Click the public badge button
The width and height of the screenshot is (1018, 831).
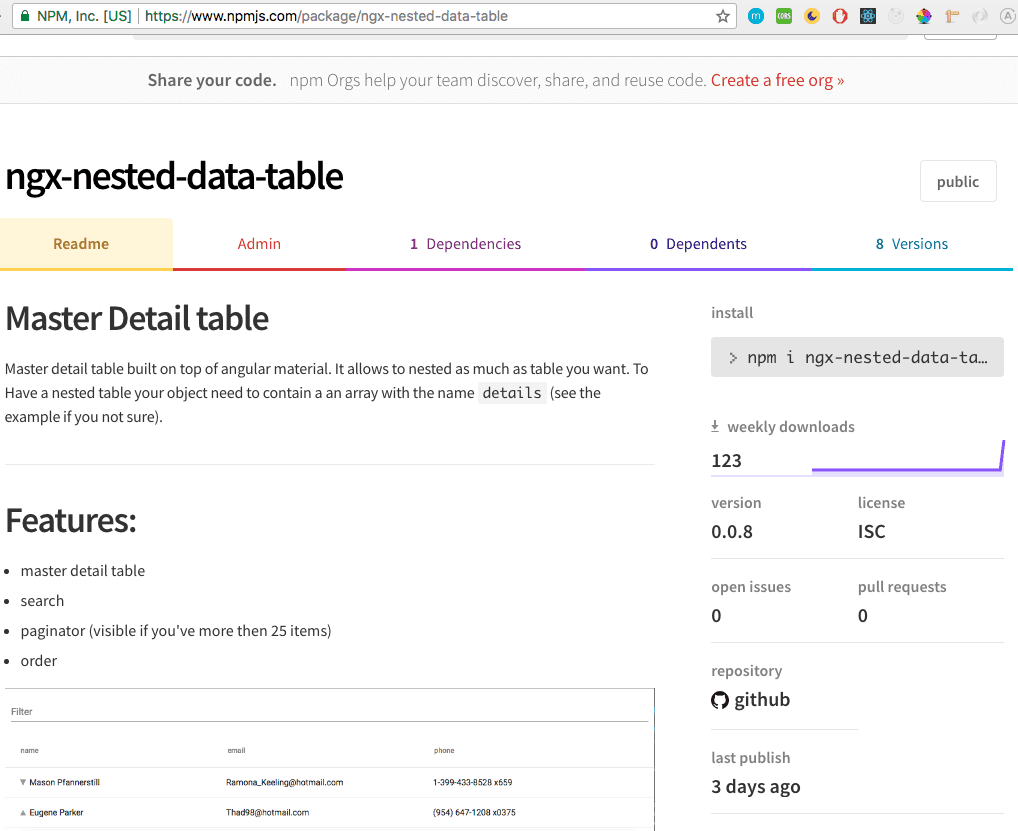(958, 181)
